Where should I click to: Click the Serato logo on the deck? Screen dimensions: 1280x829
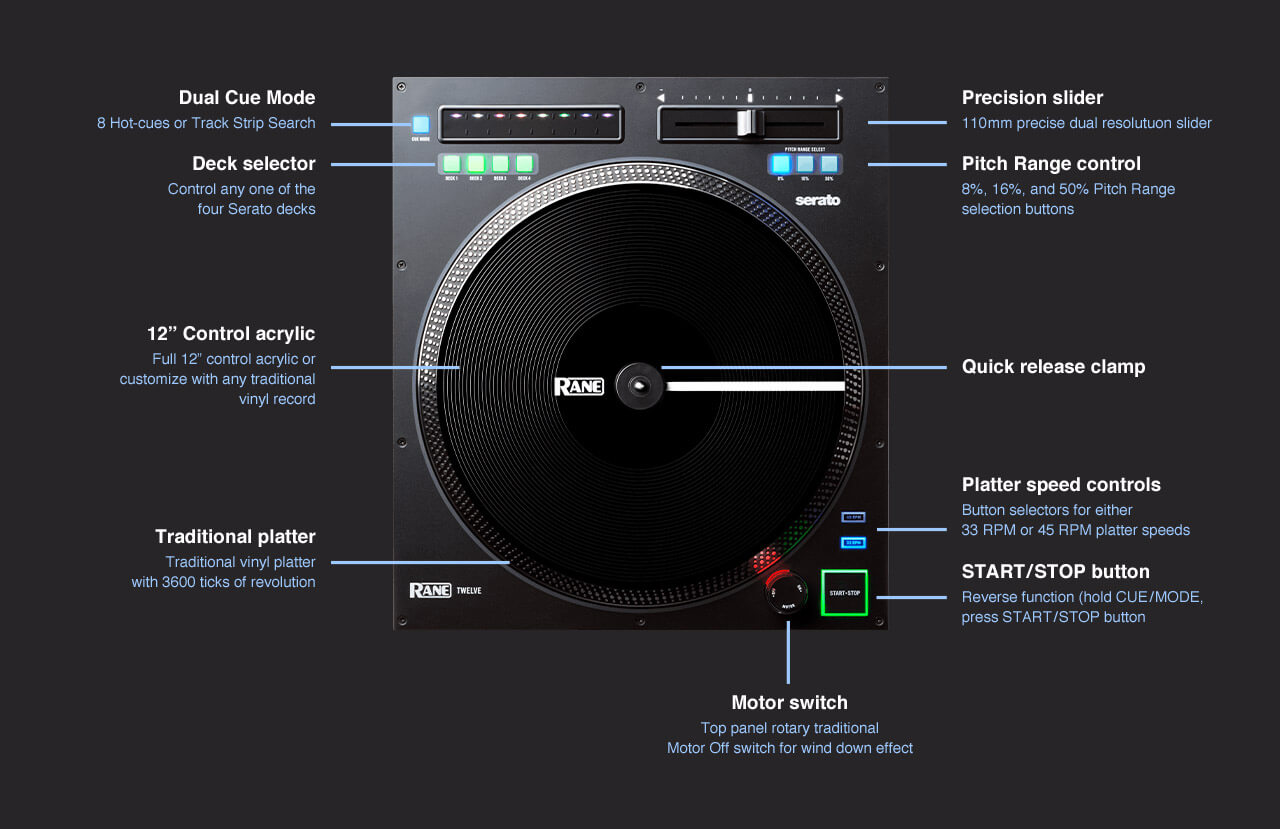click(817, 200)
